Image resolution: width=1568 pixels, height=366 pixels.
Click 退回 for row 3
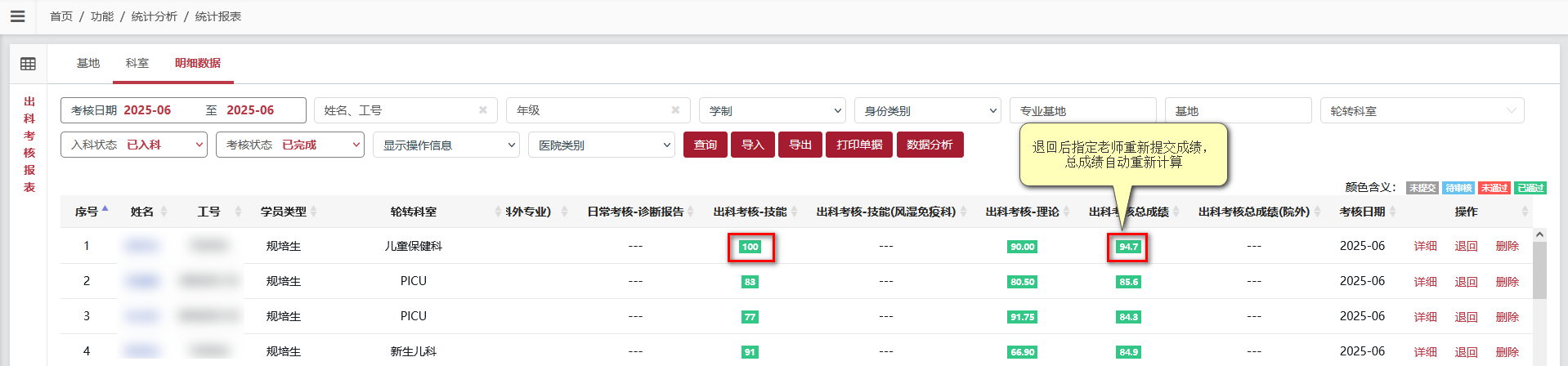[1466, 317]
